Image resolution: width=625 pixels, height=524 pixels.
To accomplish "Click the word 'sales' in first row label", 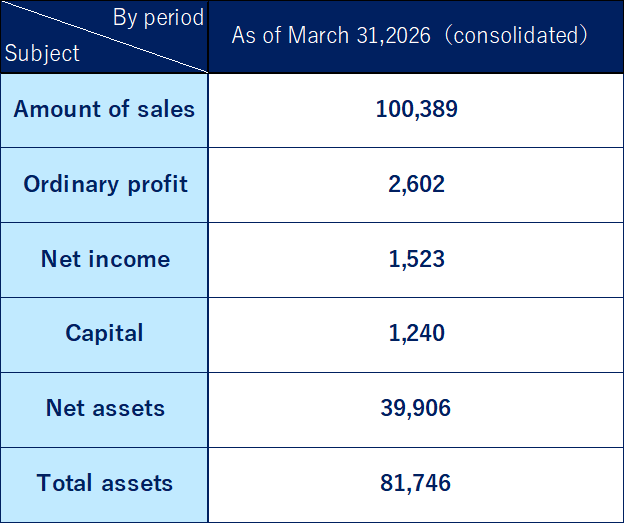I will coord(166,109).
